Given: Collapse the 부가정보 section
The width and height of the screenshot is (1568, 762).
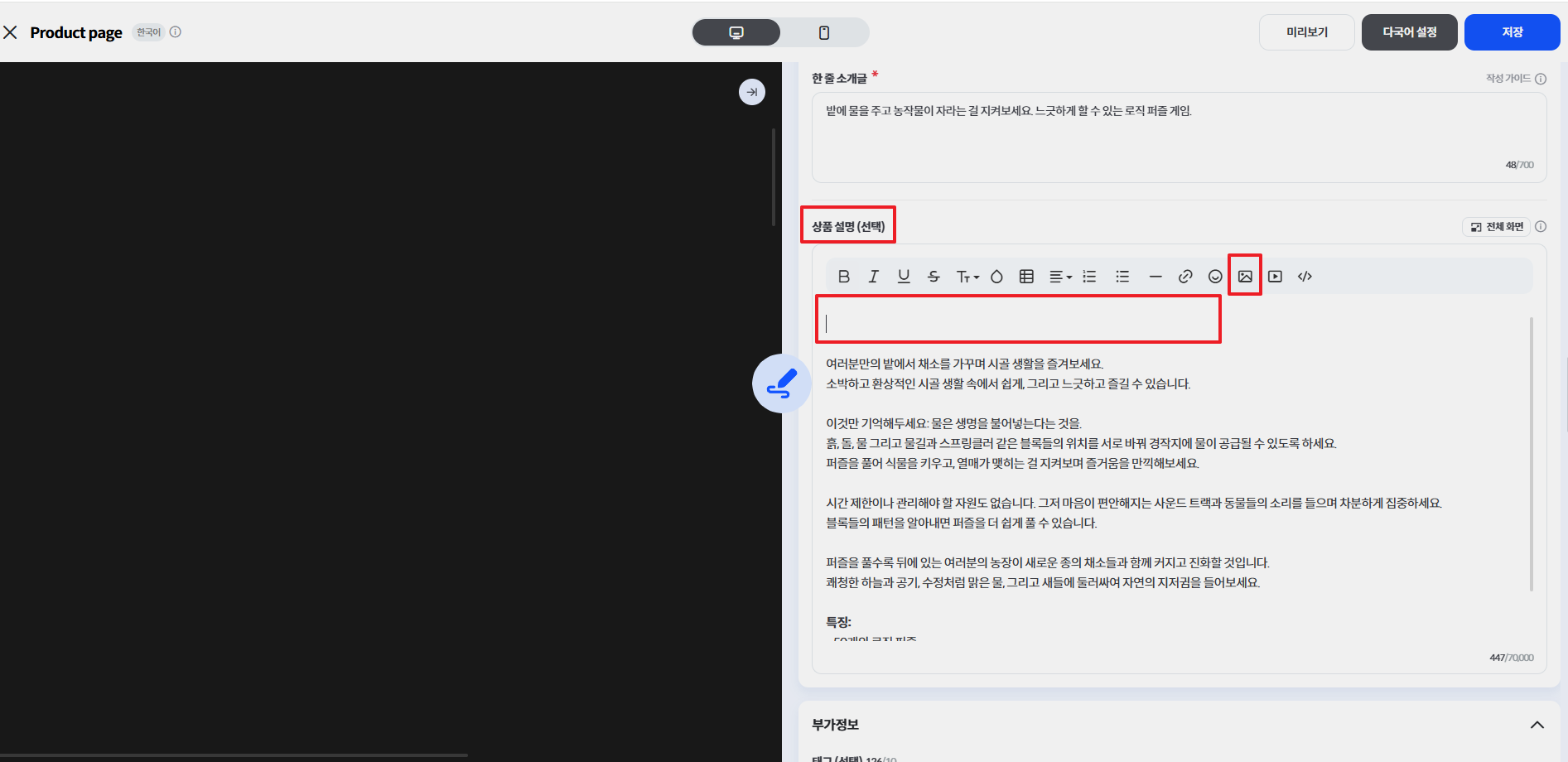Looking at the screenshot, I should (x=1537, y=725).
